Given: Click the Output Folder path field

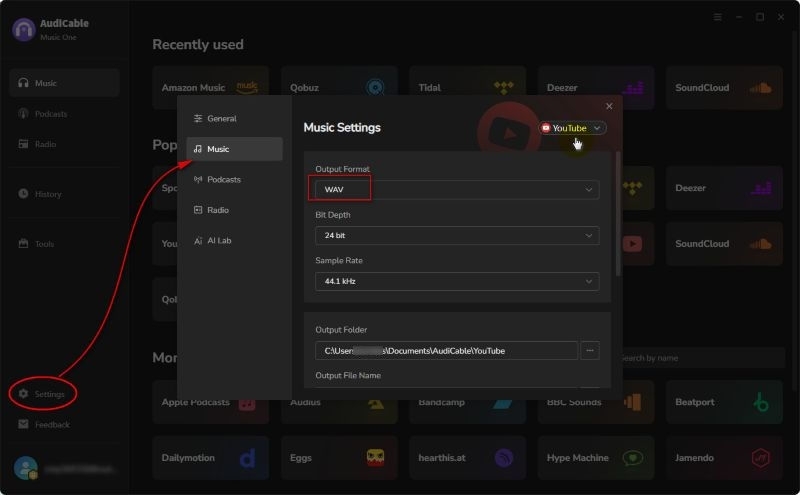Looking at the screenshot, I should click(x=446, y=351).
